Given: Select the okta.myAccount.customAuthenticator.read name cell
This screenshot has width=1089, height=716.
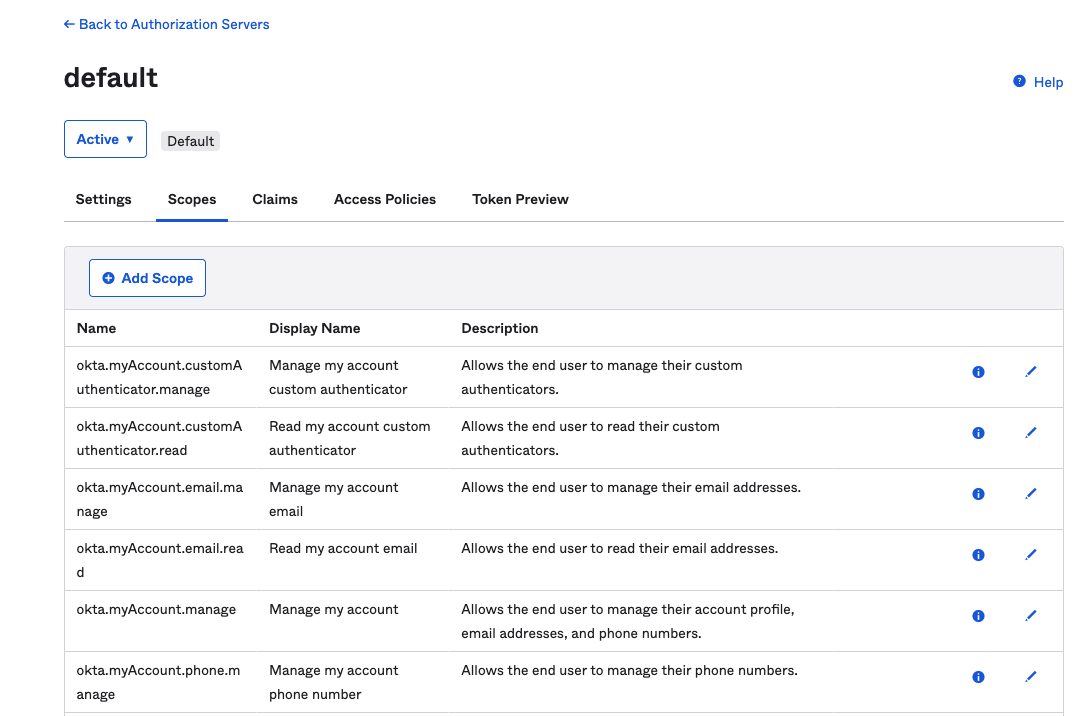Looking at the screenshot, I should point(160,438).
